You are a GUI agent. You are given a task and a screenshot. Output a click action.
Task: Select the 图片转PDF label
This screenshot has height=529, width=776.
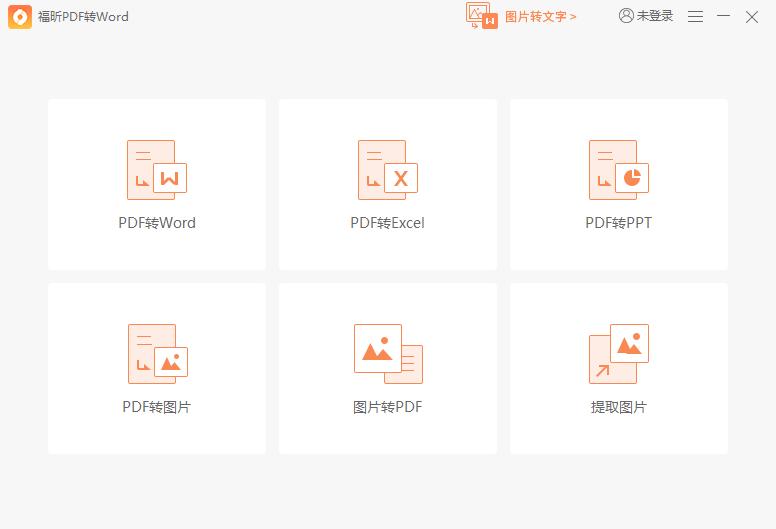tap(388, 407)
